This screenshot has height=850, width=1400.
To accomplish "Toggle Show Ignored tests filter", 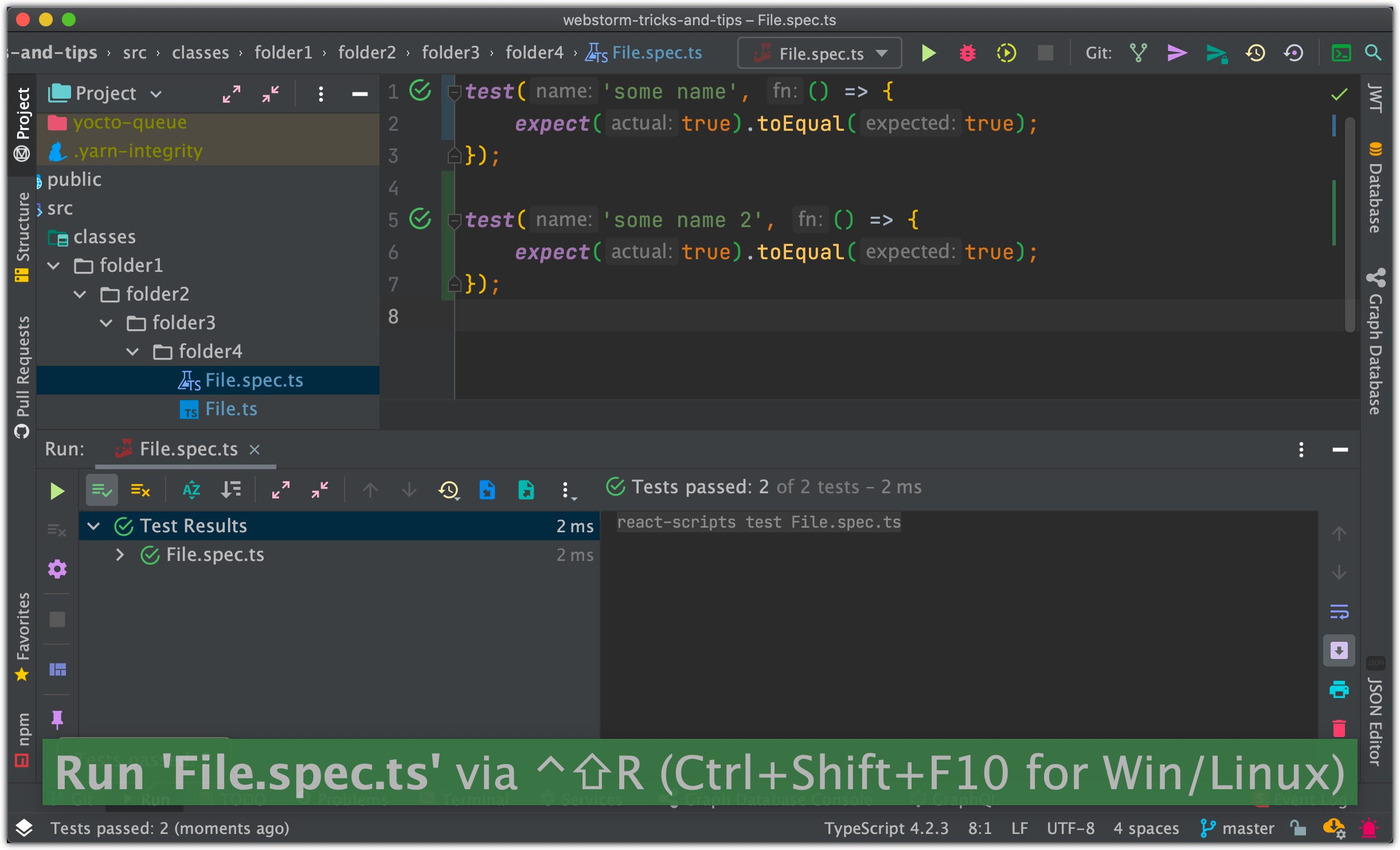I will point(140,490).
